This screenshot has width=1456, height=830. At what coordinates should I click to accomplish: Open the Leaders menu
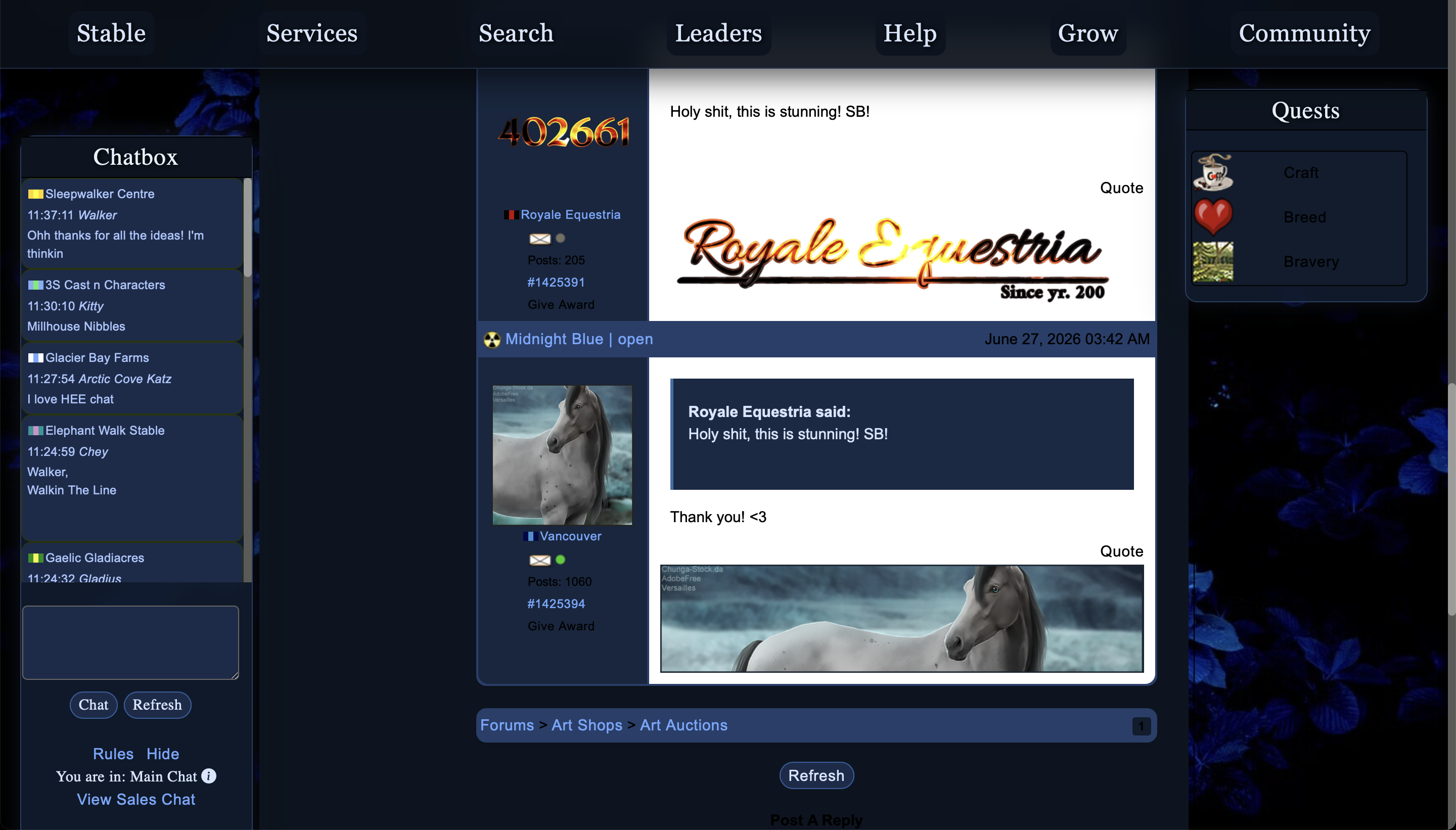[718, 33]
